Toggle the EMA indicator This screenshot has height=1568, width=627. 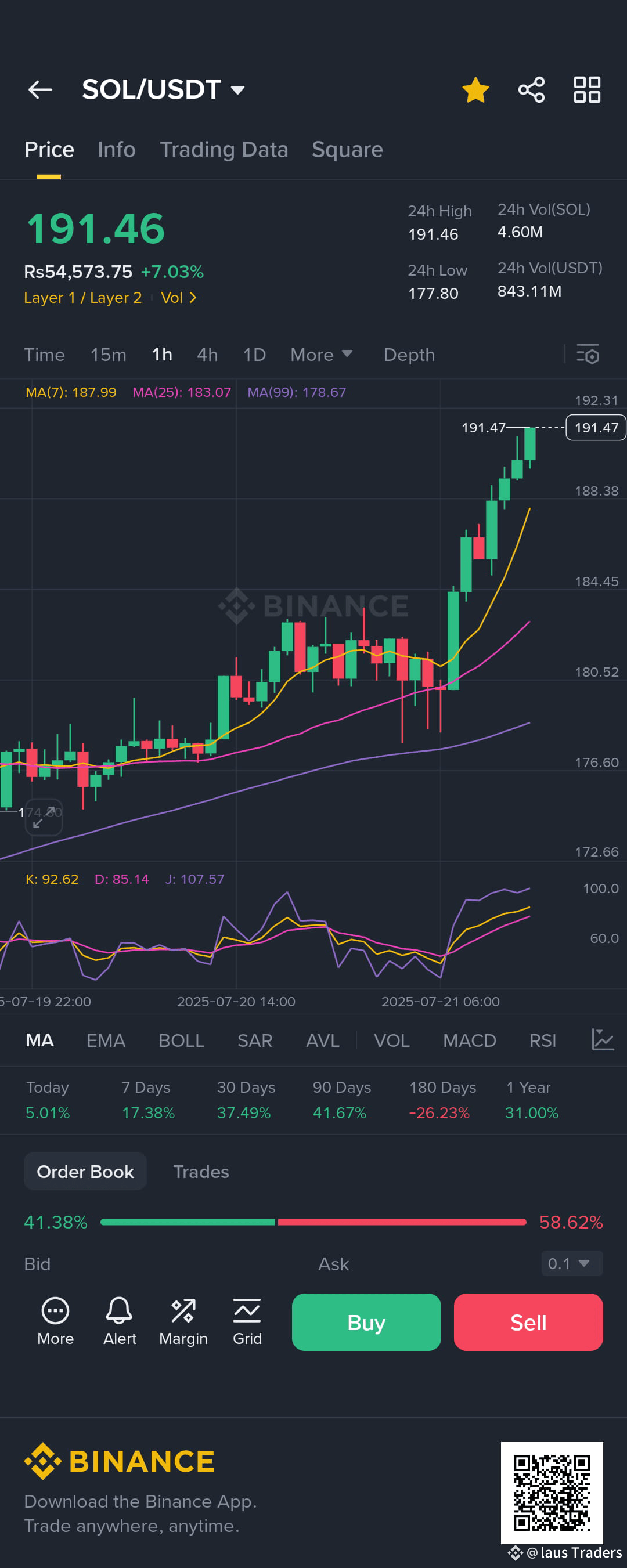click(x=106, y=1041)
